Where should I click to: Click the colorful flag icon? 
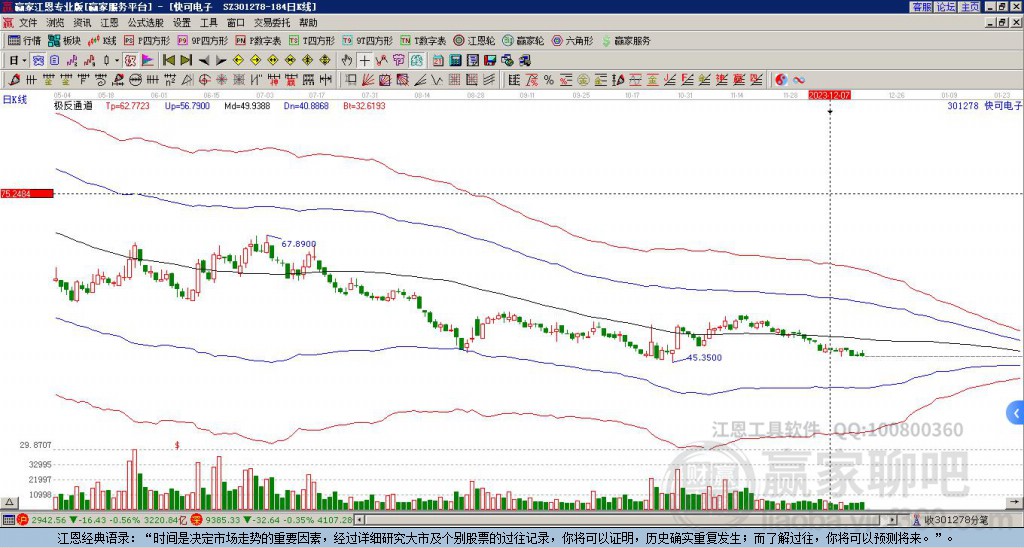click(148, 61)
